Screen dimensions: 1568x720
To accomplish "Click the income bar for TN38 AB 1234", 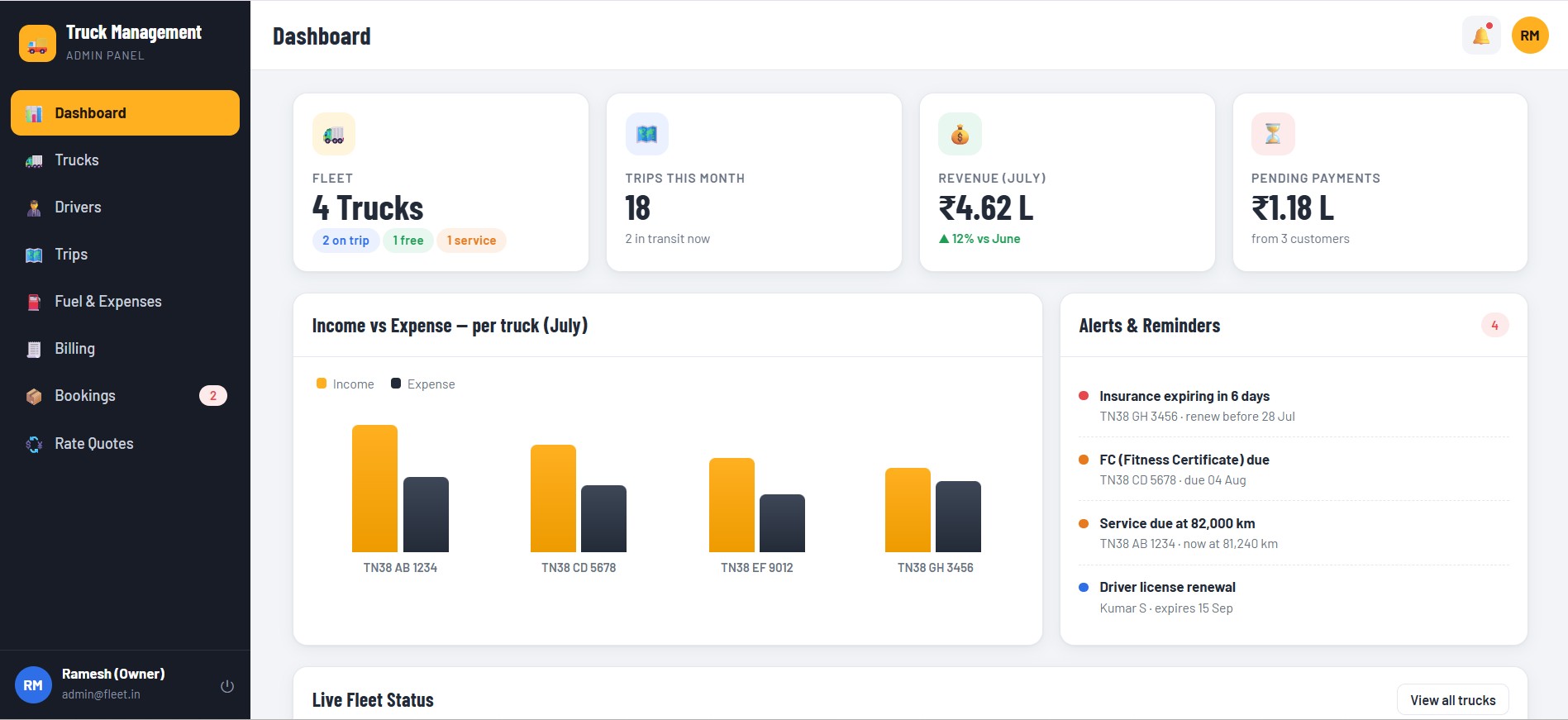I will click(374, 489).
